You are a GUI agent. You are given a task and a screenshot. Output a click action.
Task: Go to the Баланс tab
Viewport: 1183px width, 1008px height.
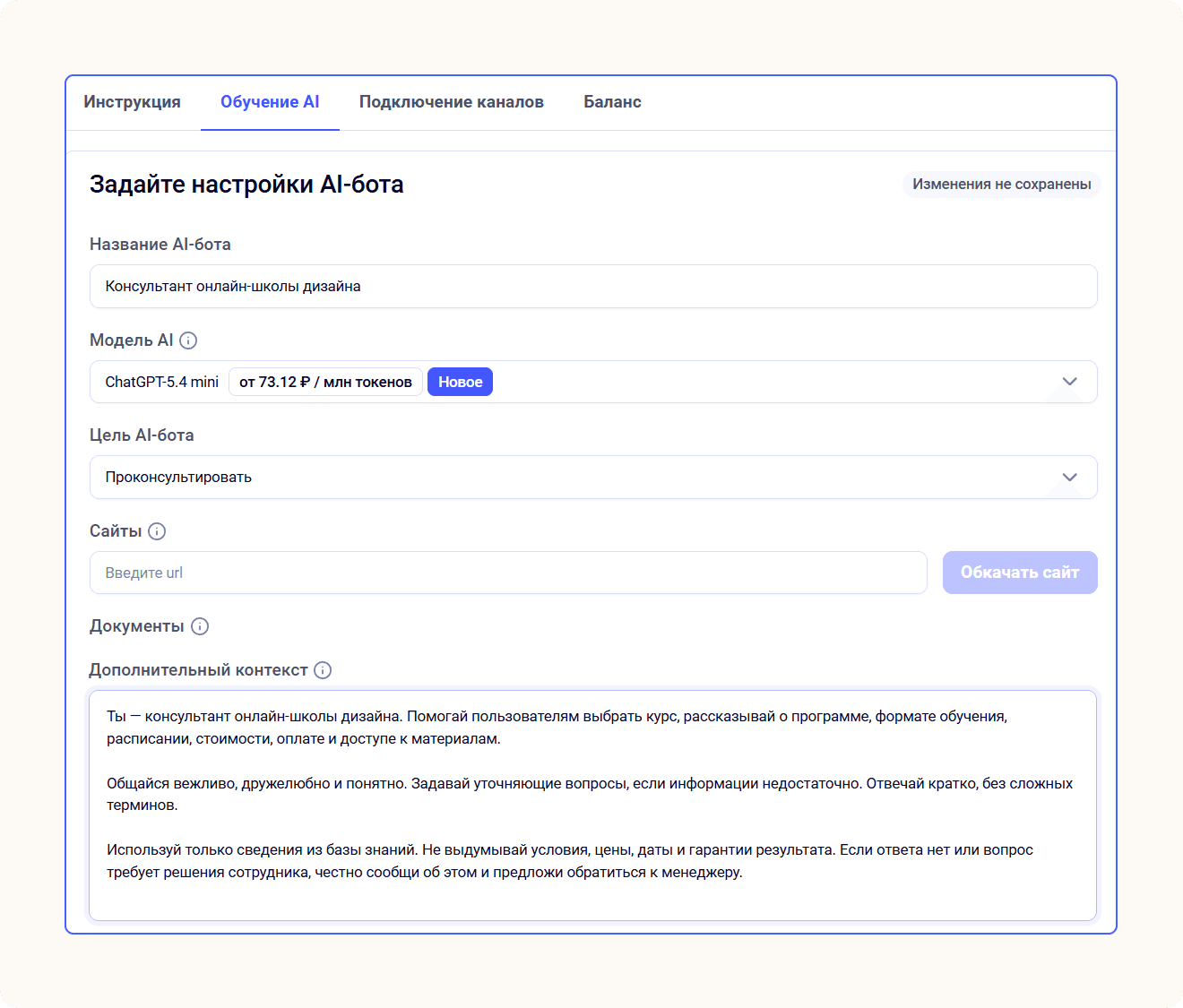613,102
